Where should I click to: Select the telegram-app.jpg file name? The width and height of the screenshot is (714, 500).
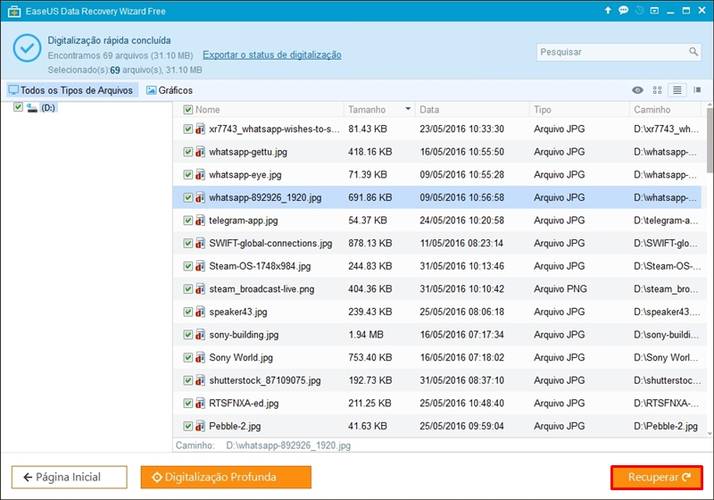[x=244, y=220]
